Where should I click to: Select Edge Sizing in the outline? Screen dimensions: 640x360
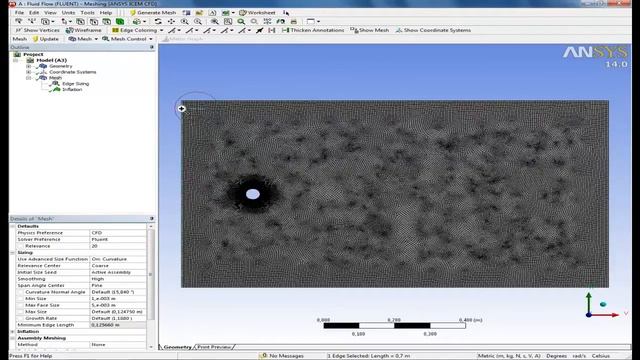pos(76,83)
